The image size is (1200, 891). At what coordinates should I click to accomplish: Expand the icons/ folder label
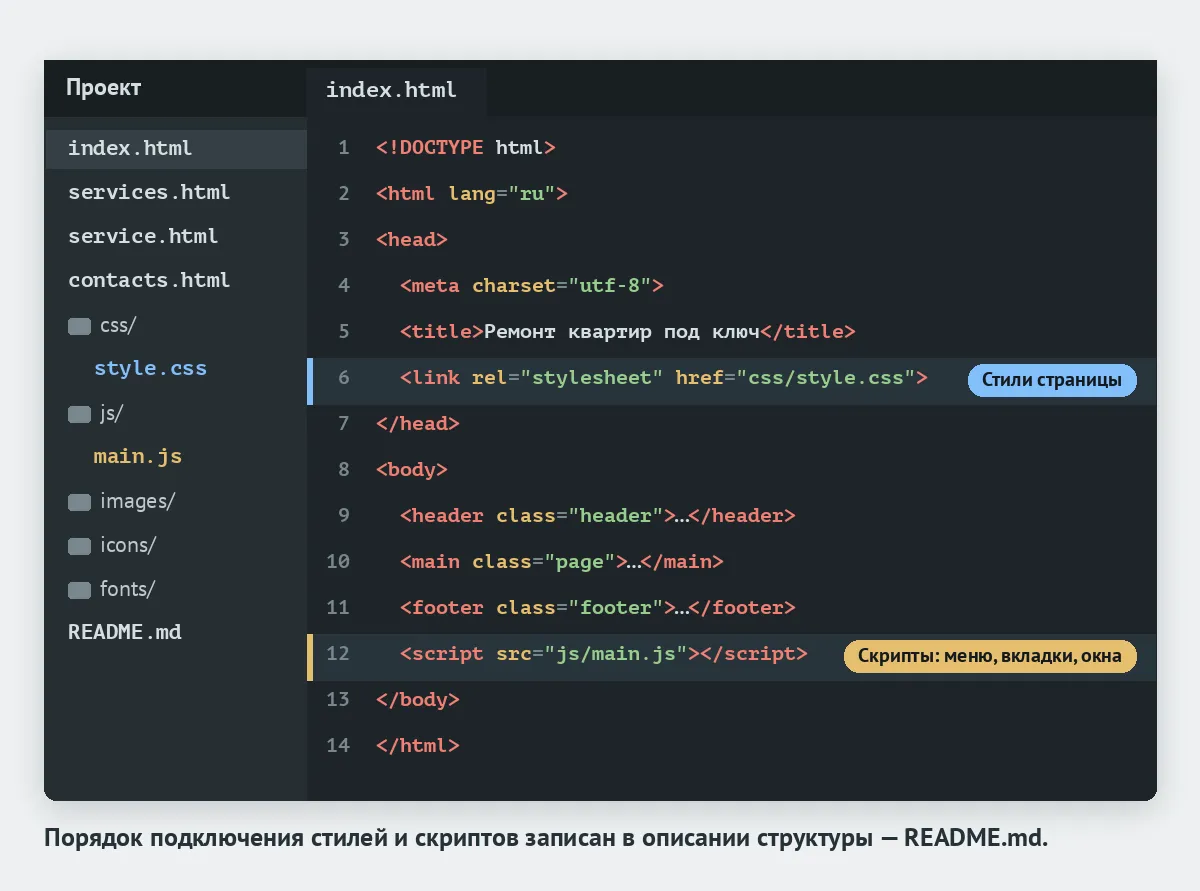(x=128, y=546)
